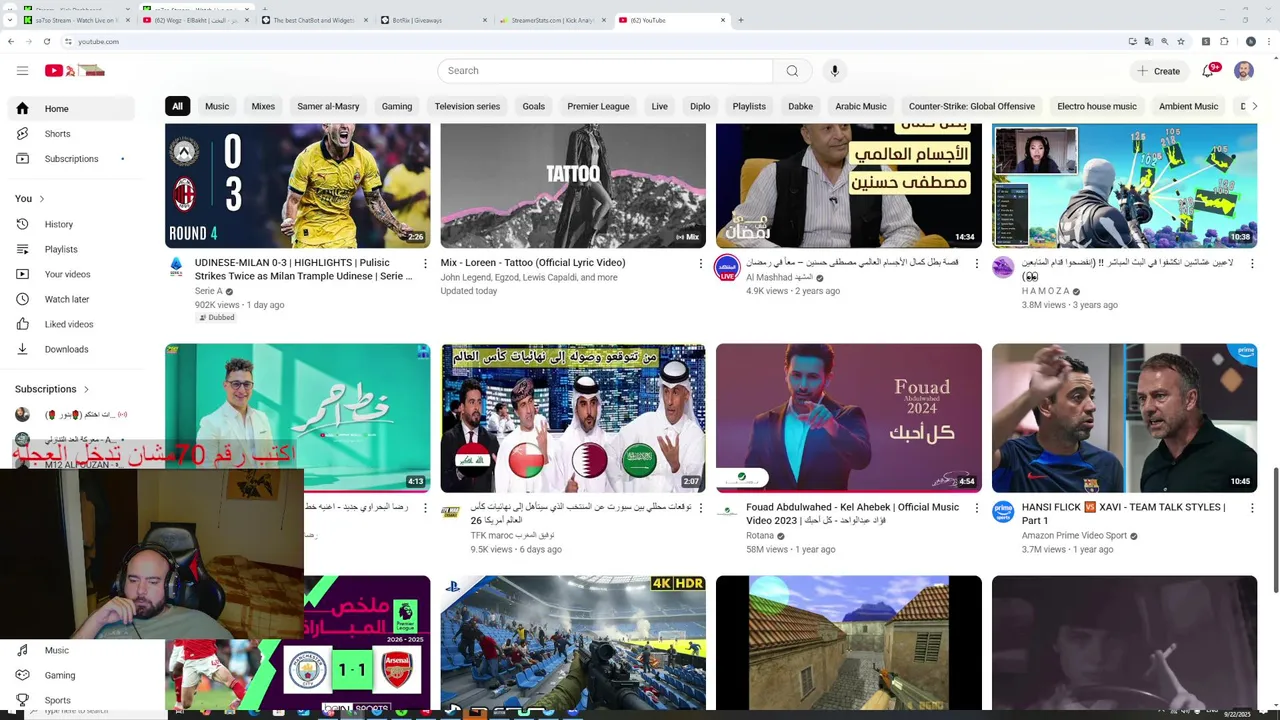Open the notifications bell
1280x720 pixels.
1208,71
